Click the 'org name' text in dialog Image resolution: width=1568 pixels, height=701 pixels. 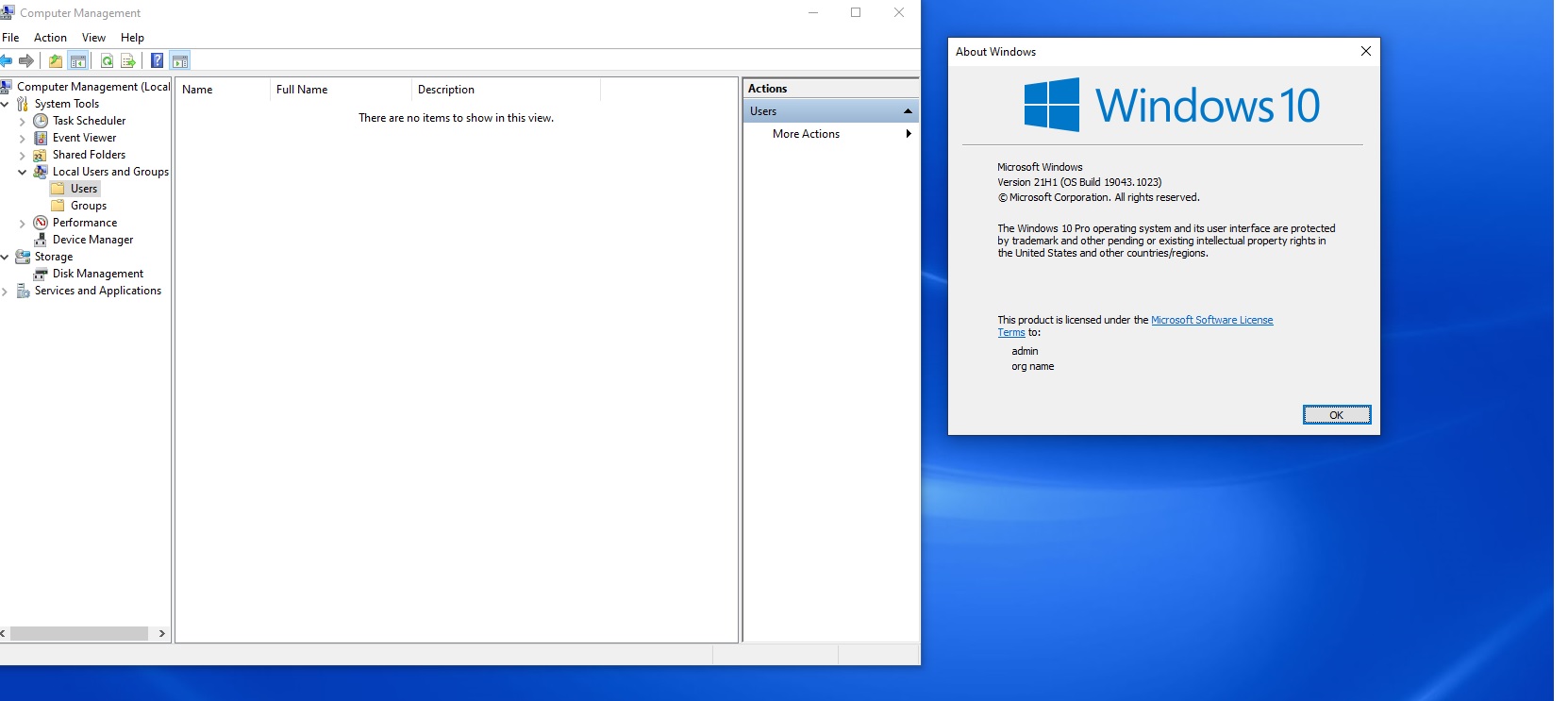(x=1033, y=366)
